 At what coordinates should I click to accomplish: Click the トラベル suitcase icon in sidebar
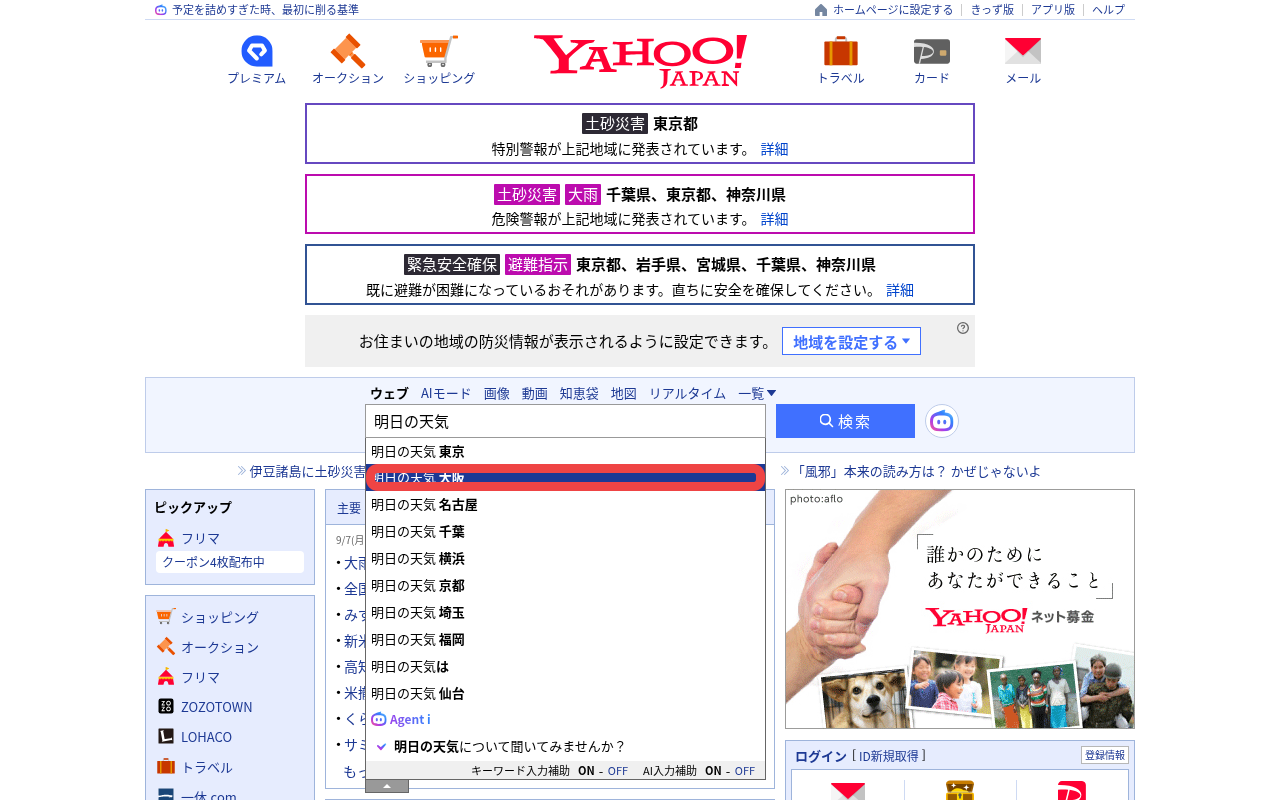pyautogui.click(x=166, y=766)
